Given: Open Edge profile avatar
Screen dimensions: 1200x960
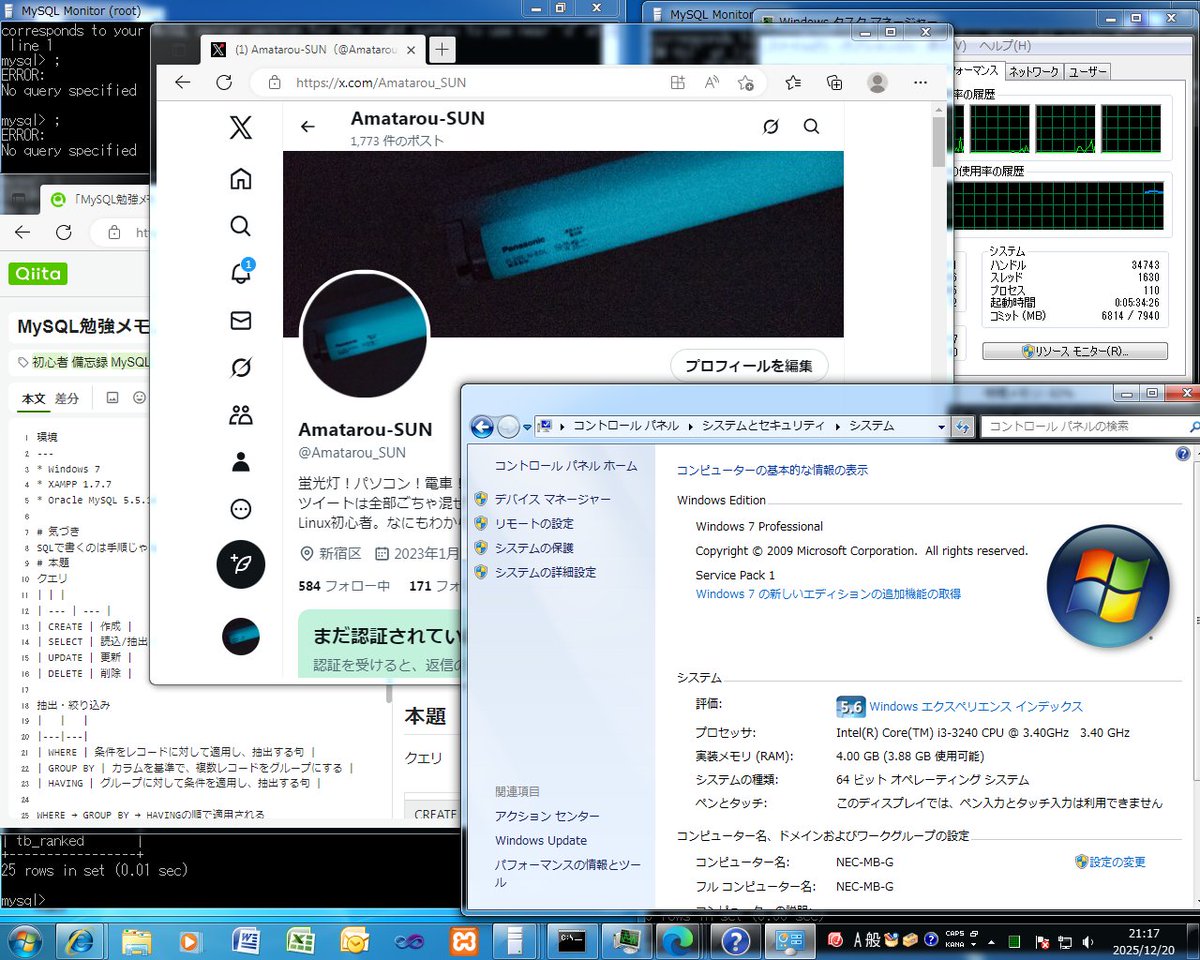Looking at the screenshot, I should point(877,83).
